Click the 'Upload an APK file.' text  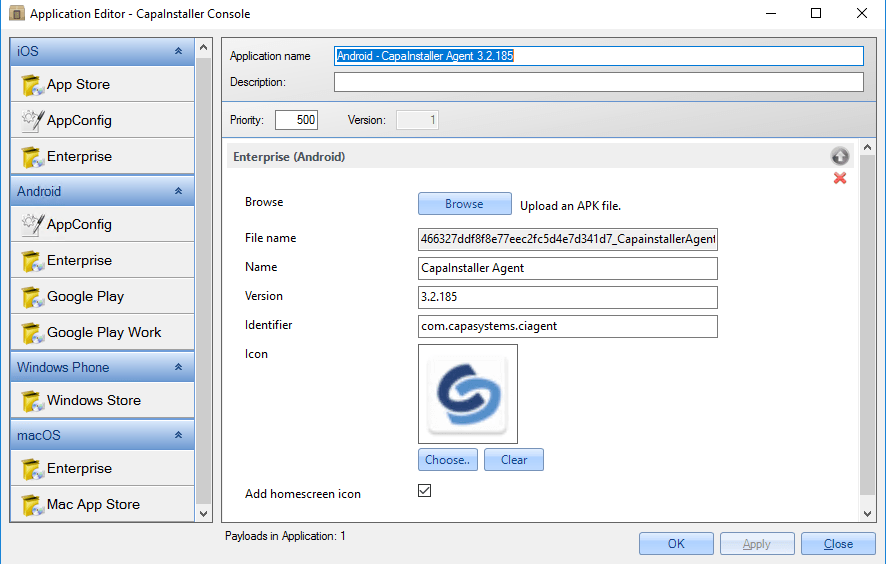[x=570, y=206]
